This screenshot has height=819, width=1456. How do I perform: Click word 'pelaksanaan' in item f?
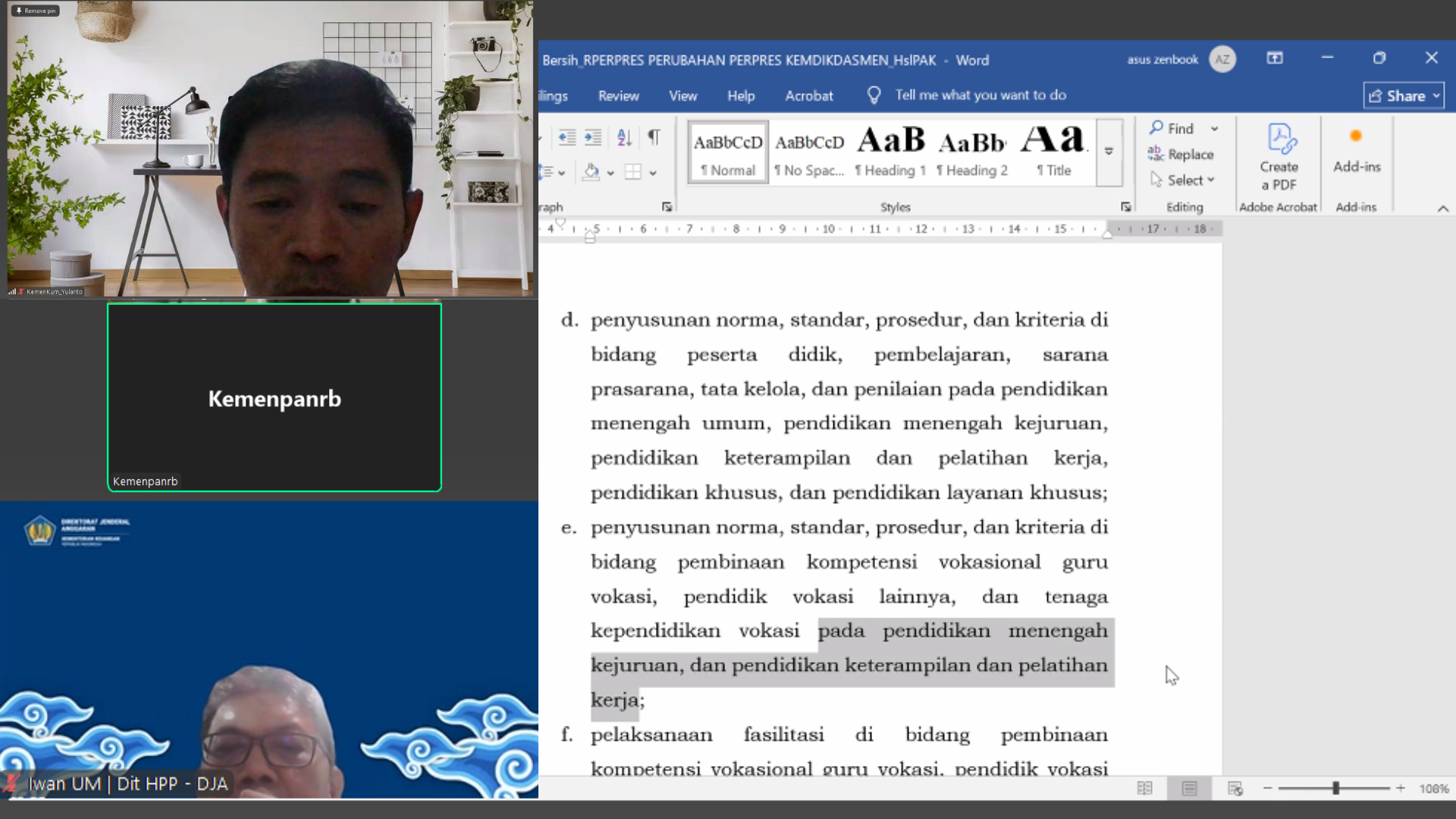point(651,735)
